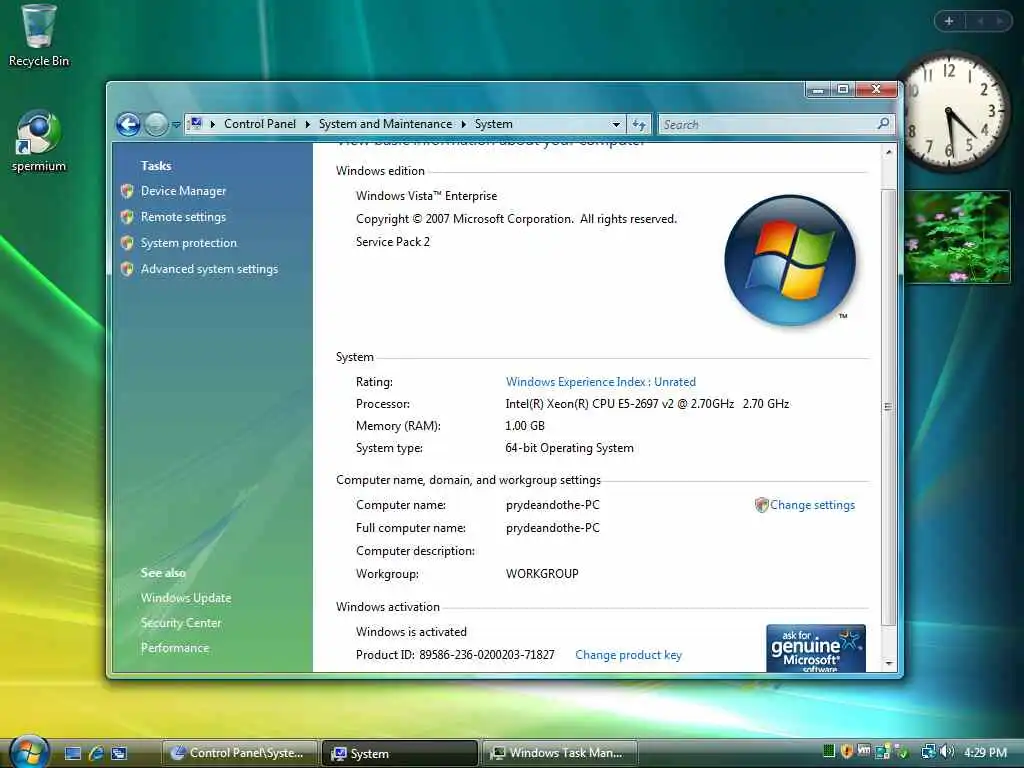Screen dimensions: 1024x768
Task: Click the security alert shield tray icon
Action: pos(846,752)
